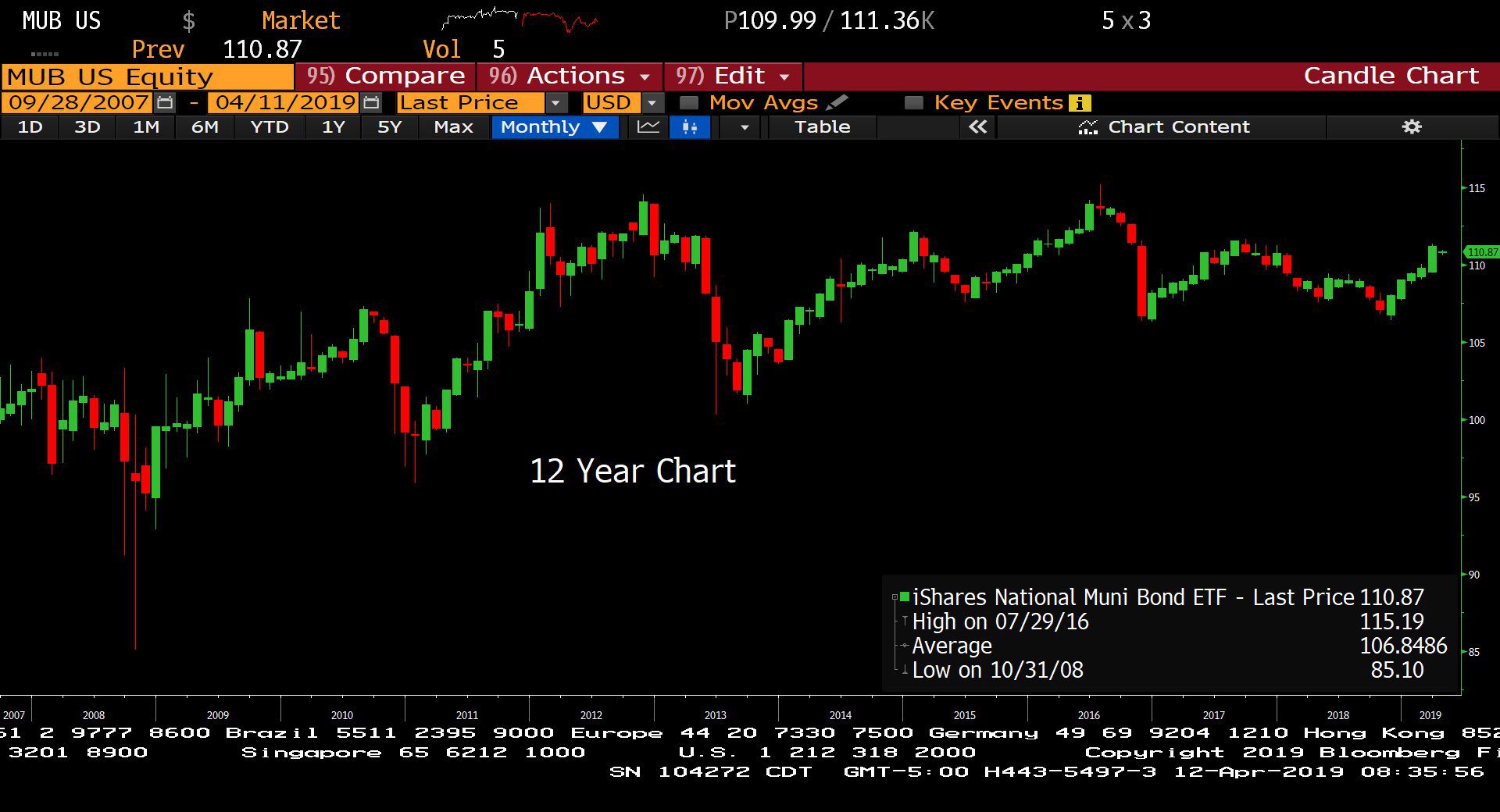This screenshot has width=1500, height=812.
Task: Click High on 07/29/16 legend row
Action: click(1000, 621)
